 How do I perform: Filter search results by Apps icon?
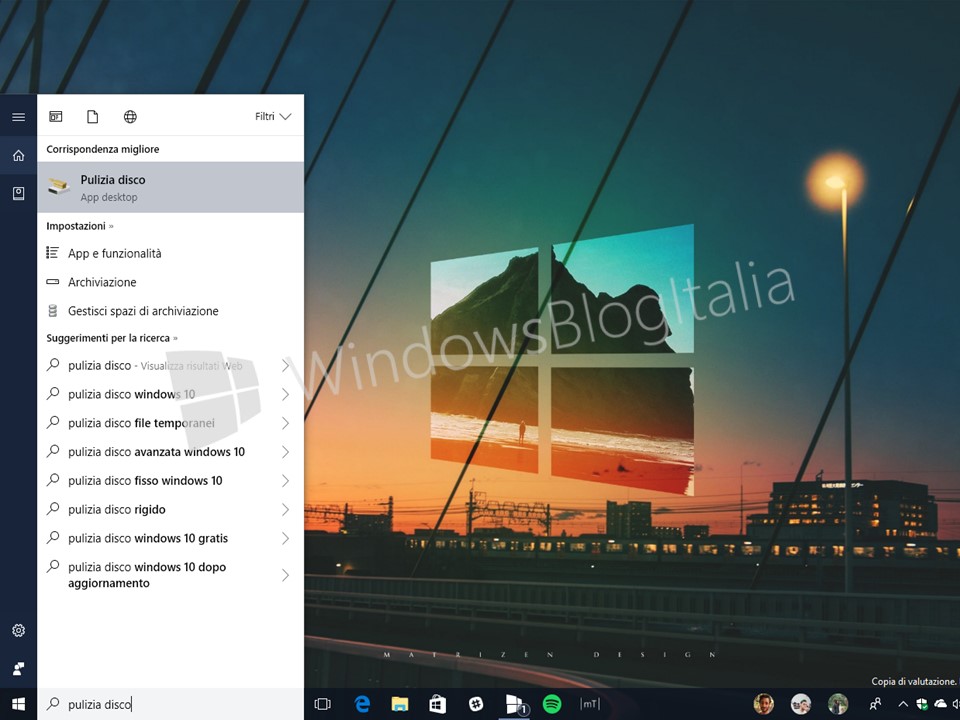pos(56,117)
